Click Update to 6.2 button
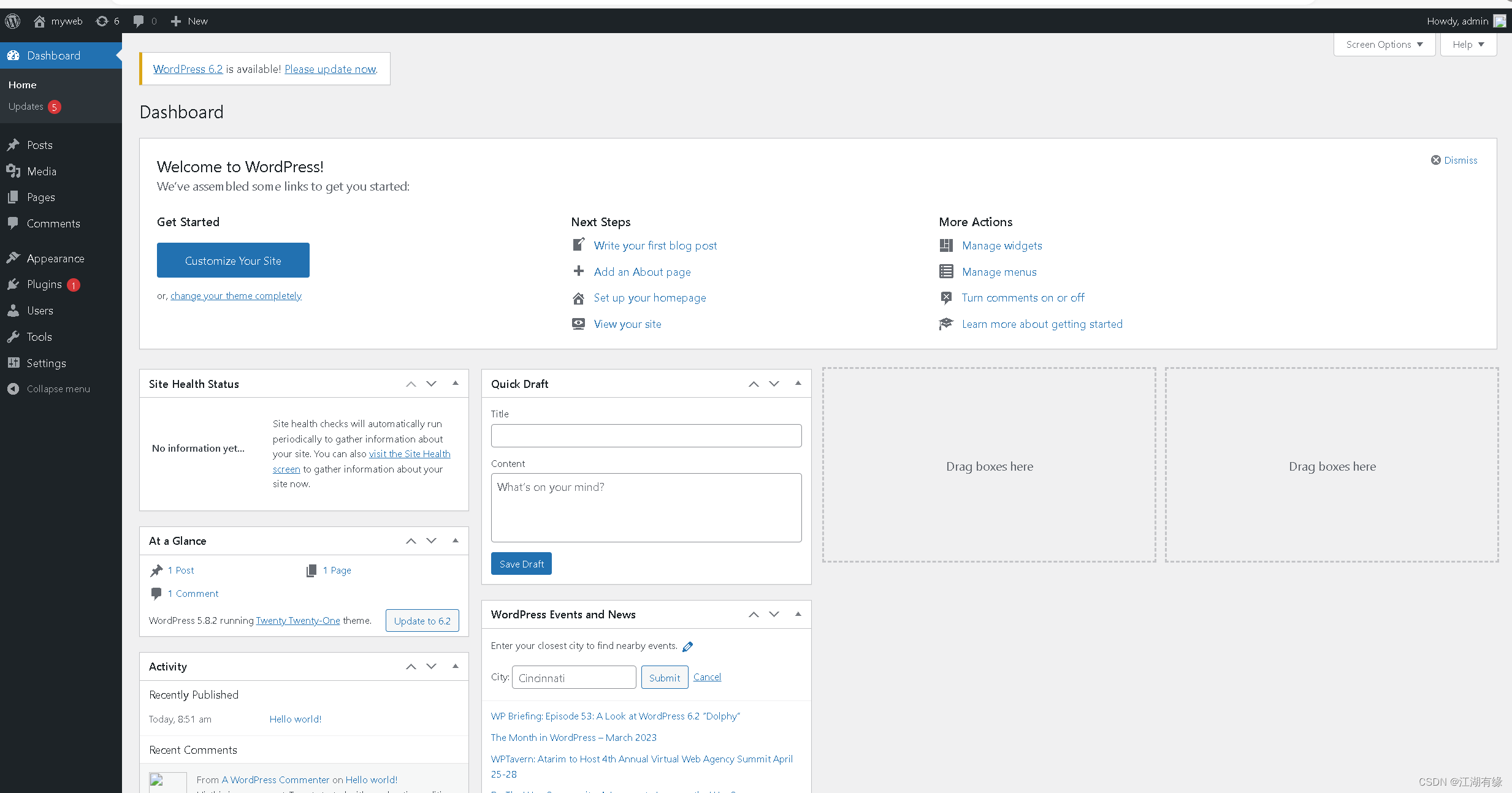Image resolution: width=1512 pixels, height=793 pixels. point(421,621)
